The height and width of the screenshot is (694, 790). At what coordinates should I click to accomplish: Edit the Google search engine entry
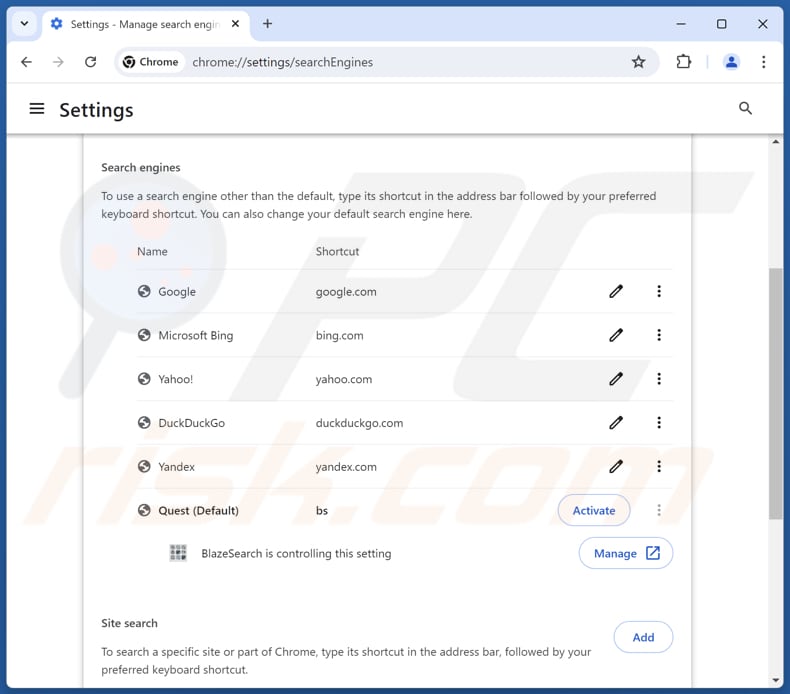click(616, 291)
